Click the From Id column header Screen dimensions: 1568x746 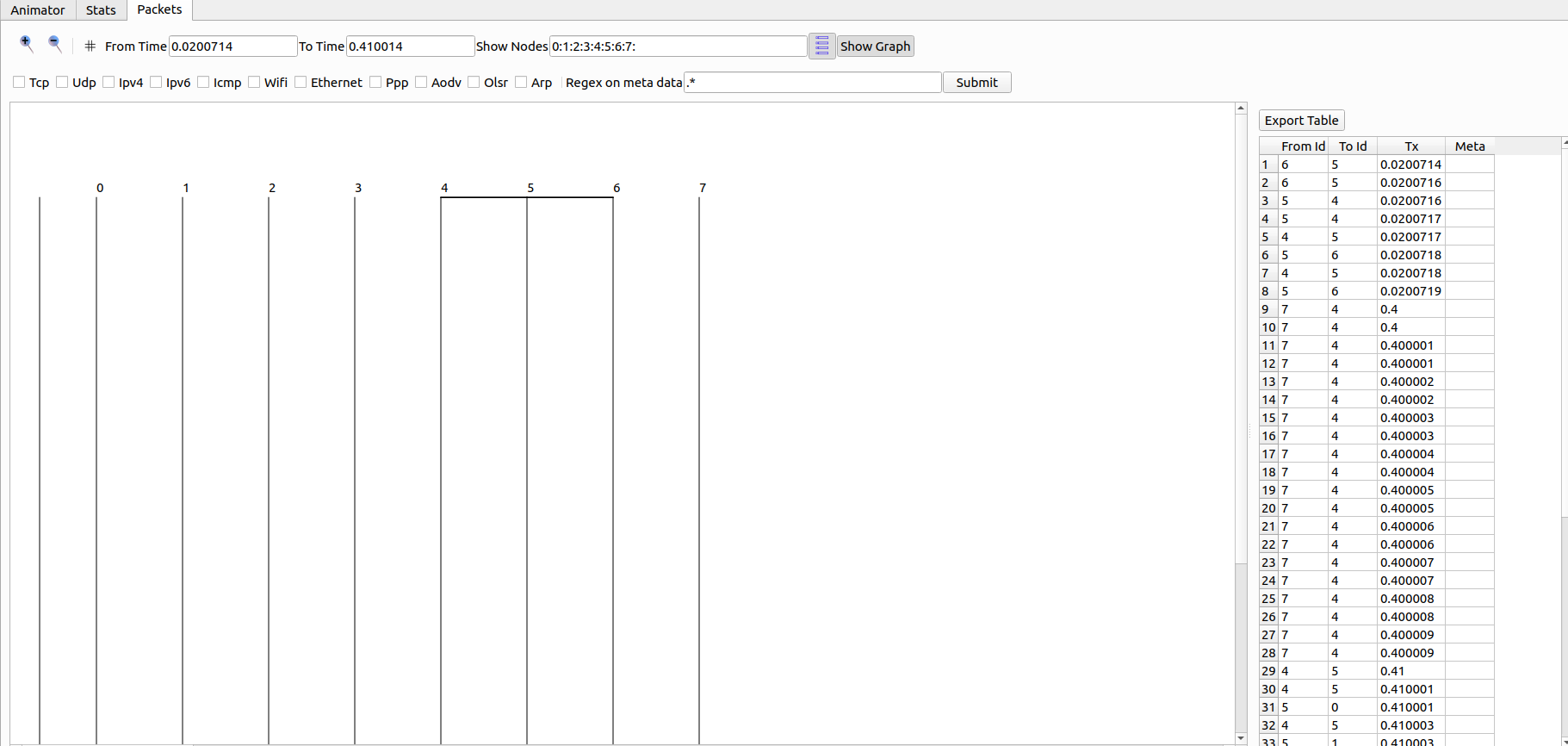(1302, 146)
